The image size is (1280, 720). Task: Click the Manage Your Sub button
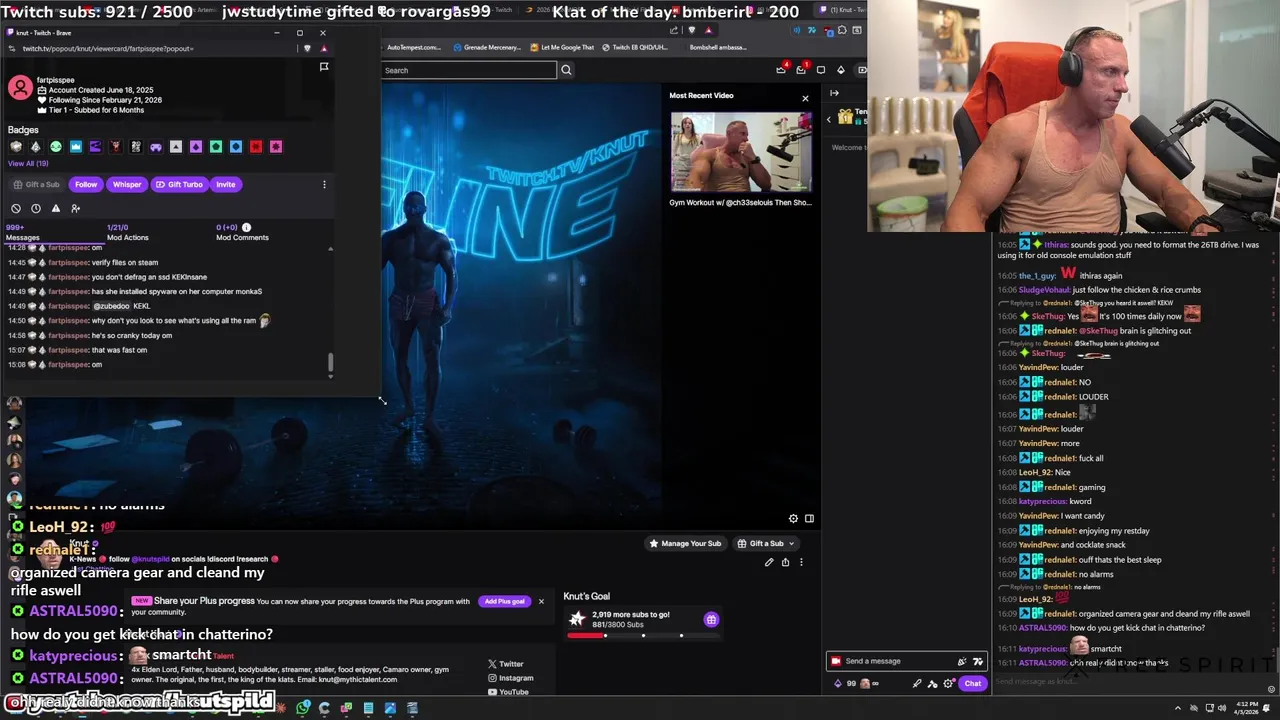pos(685,544)
